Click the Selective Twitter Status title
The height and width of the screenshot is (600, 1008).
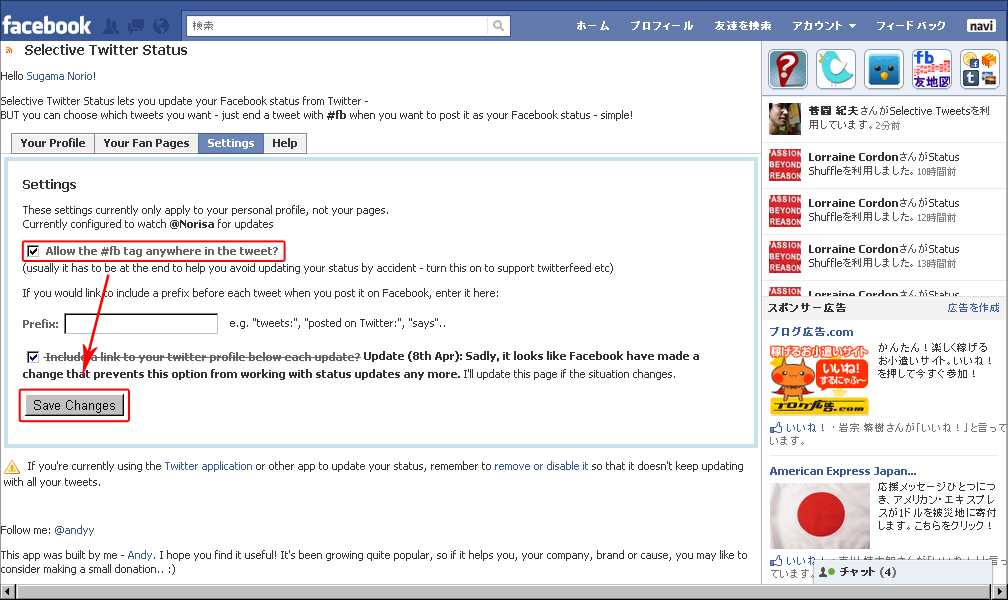[106, 50]
